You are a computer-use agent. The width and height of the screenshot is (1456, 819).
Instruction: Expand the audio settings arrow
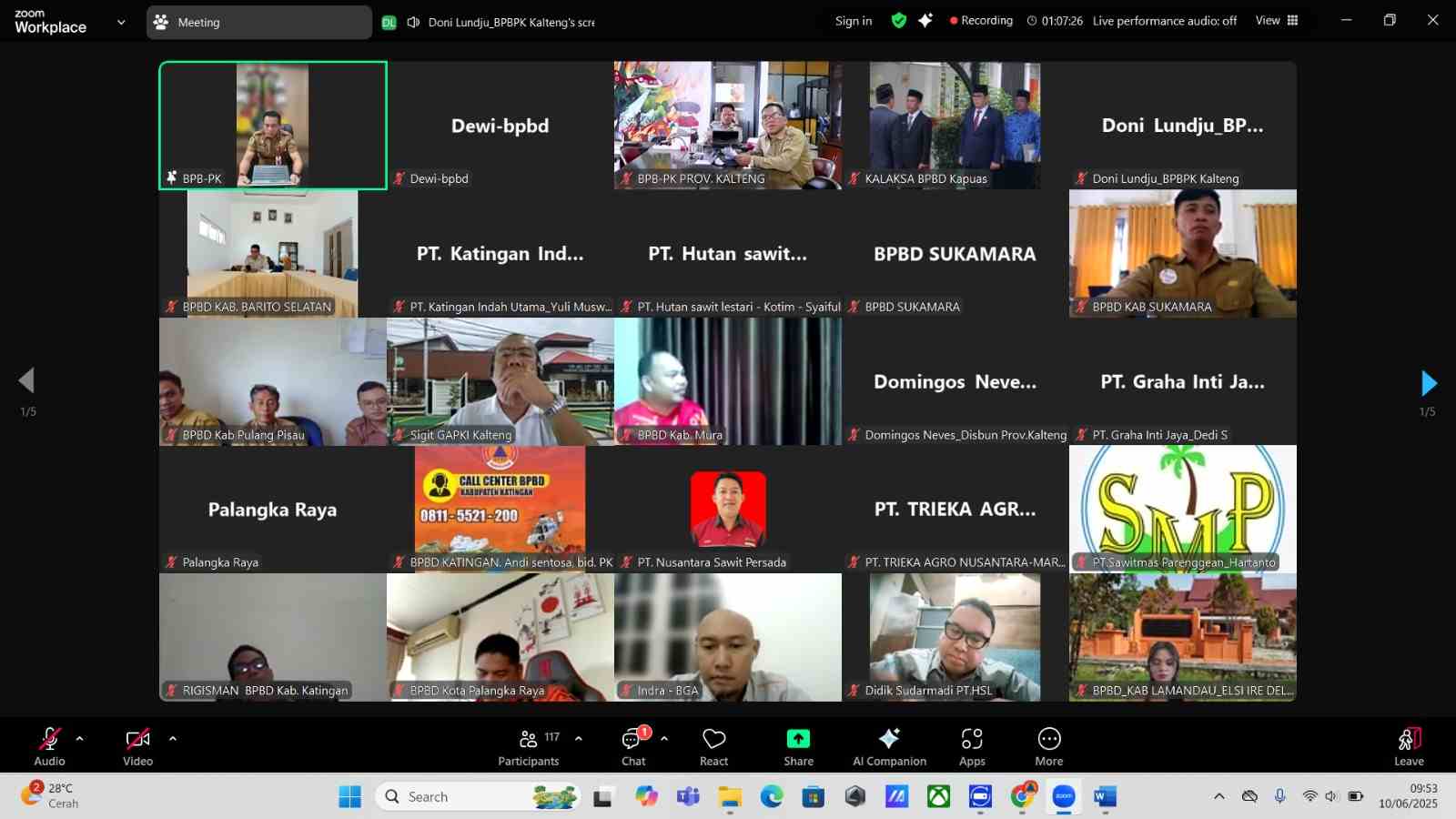tap(80, 739)
